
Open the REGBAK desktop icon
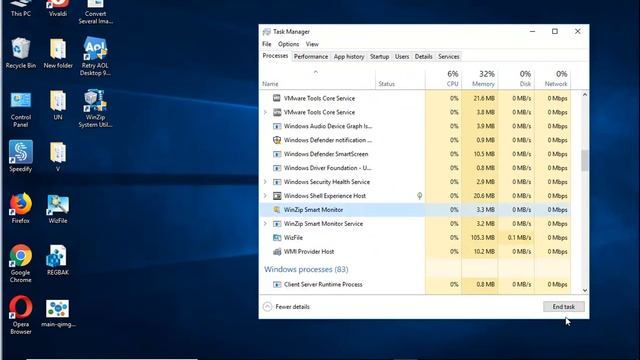coord(58,260)
